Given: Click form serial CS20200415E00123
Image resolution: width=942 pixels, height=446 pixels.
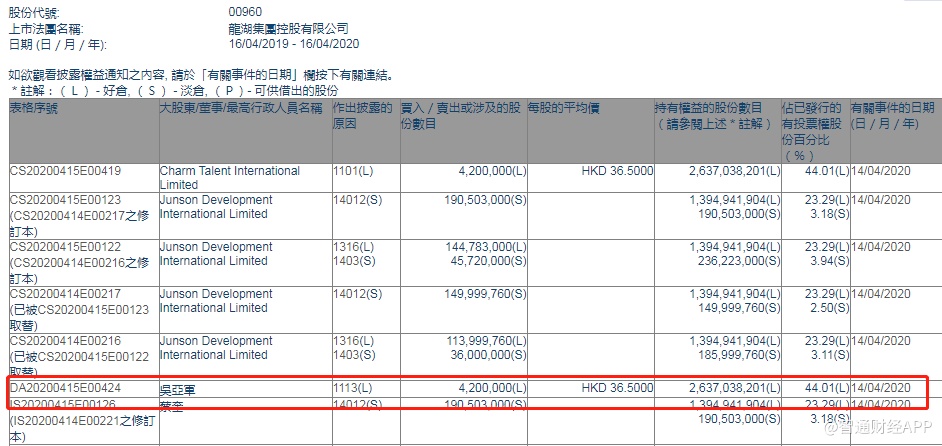Looking at the screenshot, I should click(x=65, y=200).
